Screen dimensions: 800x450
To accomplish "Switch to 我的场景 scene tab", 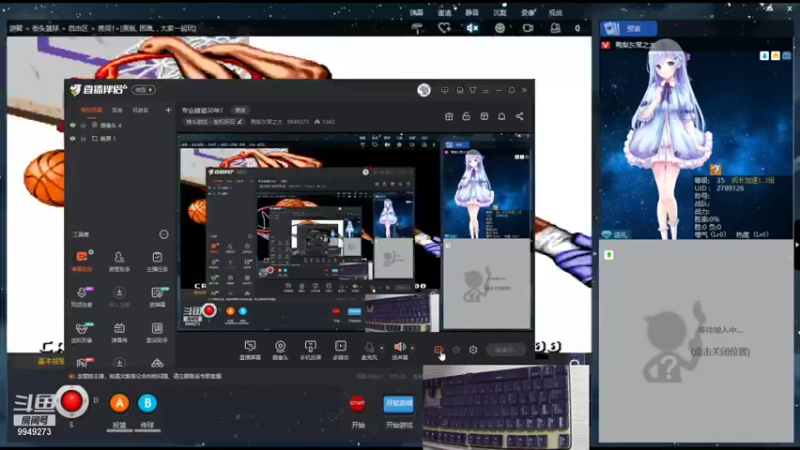I will [91, 110].
